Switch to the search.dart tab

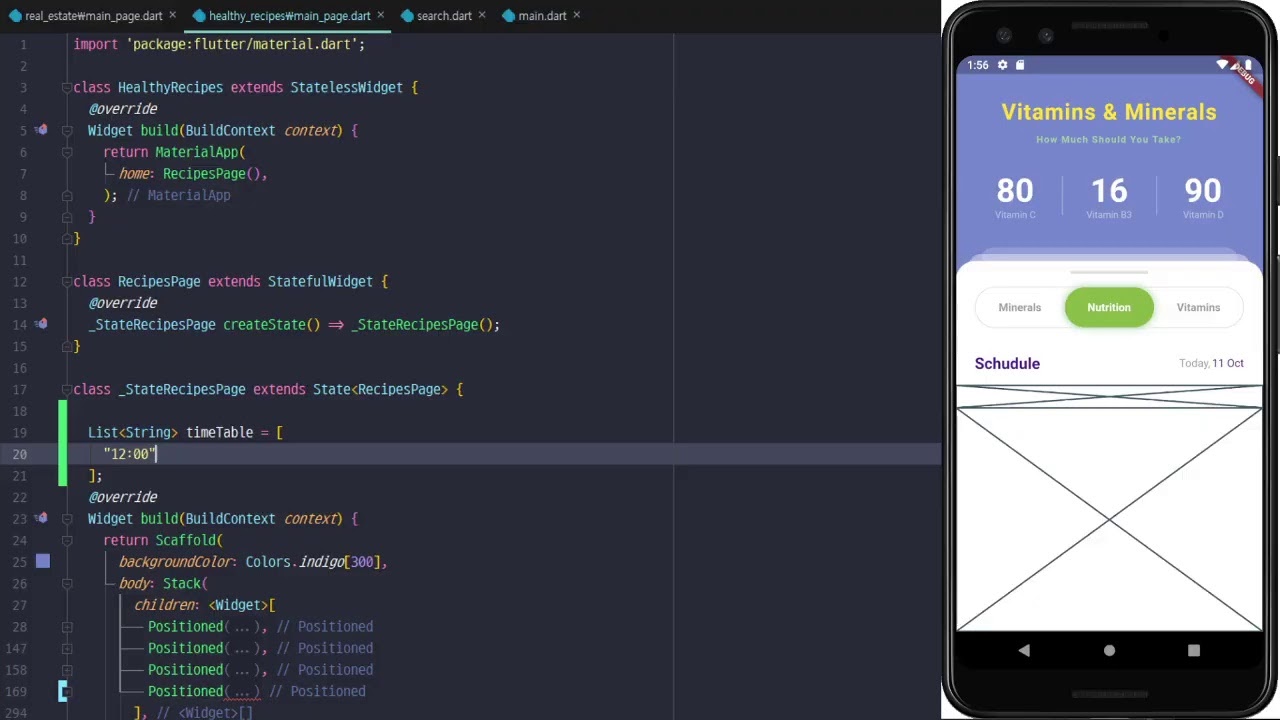point(443,16)
